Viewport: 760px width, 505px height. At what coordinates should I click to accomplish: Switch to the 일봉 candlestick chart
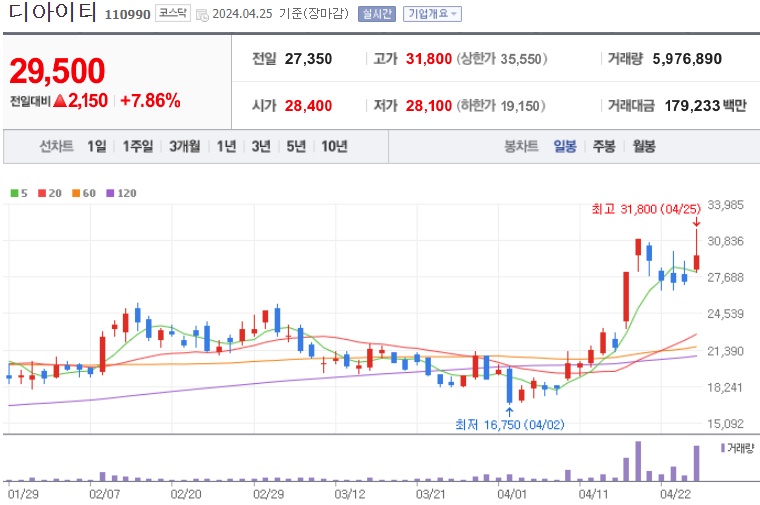[x=565, y=146]
